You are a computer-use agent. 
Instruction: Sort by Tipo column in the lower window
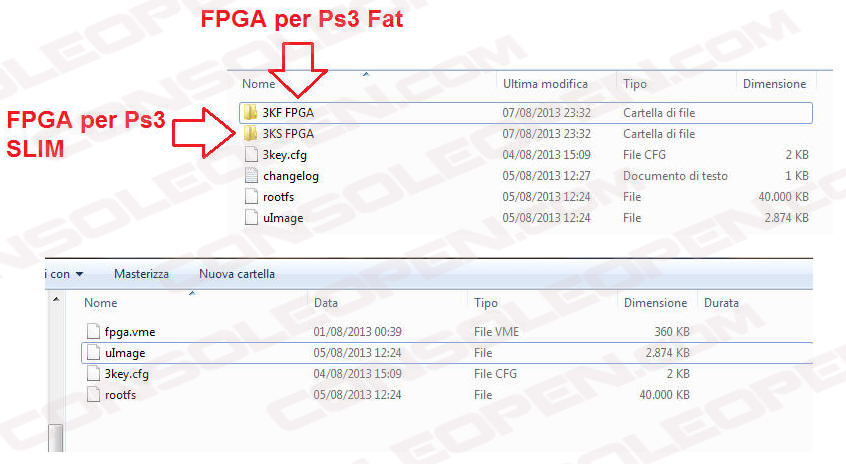point(486,303)
